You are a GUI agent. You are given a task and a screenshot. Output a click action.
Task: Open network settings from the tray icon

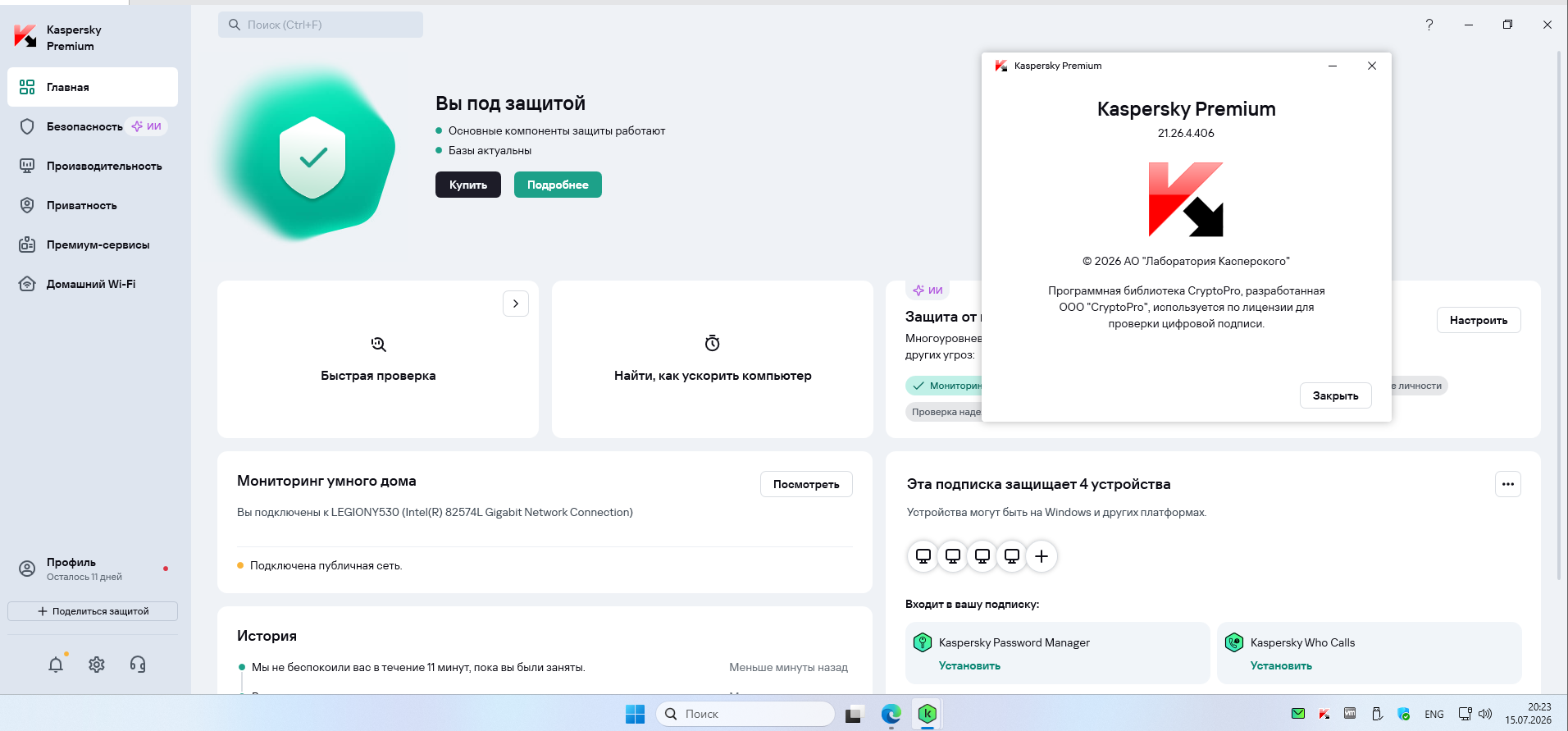1465,714
